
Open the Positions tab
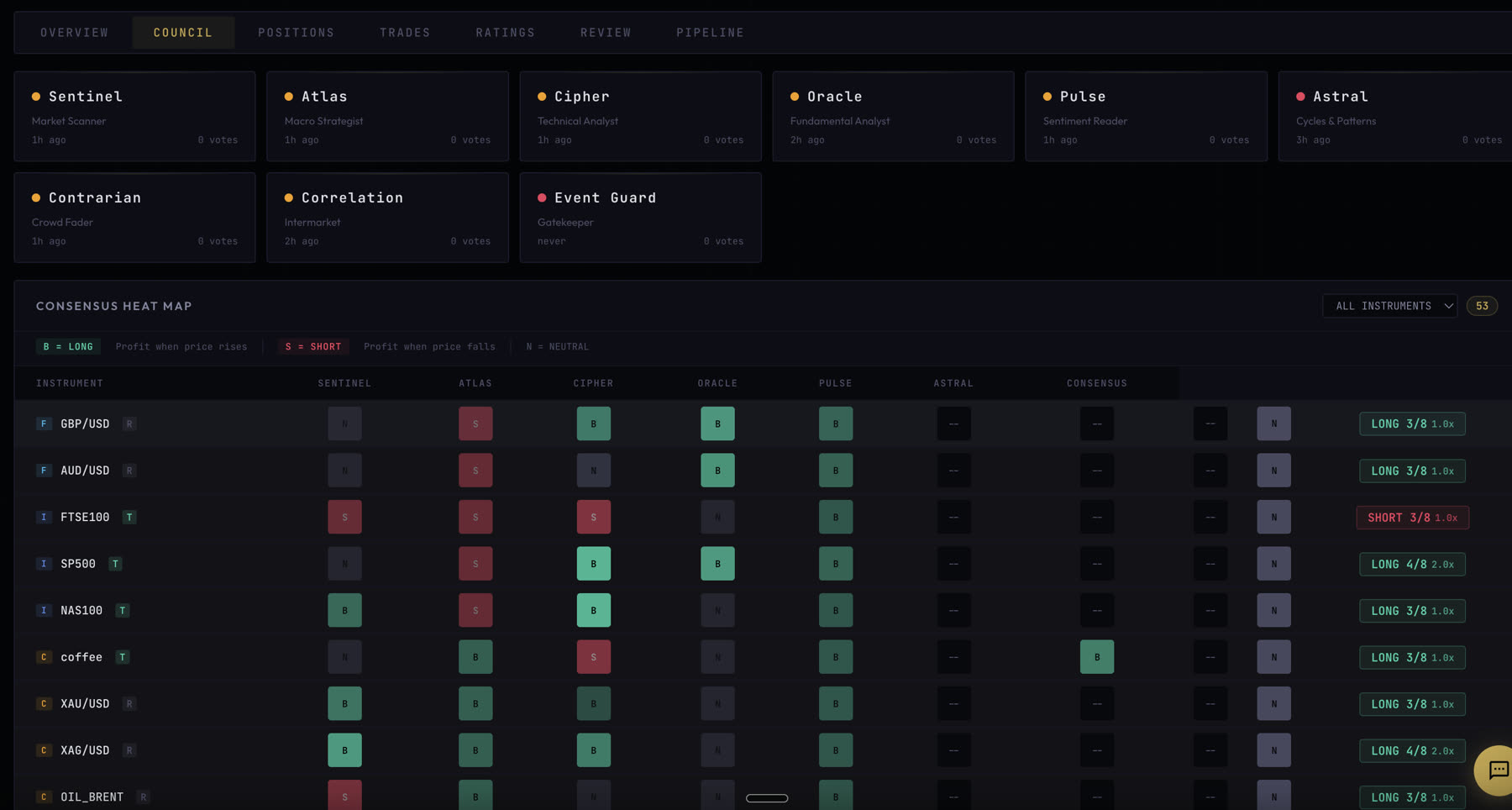point(297,33)
